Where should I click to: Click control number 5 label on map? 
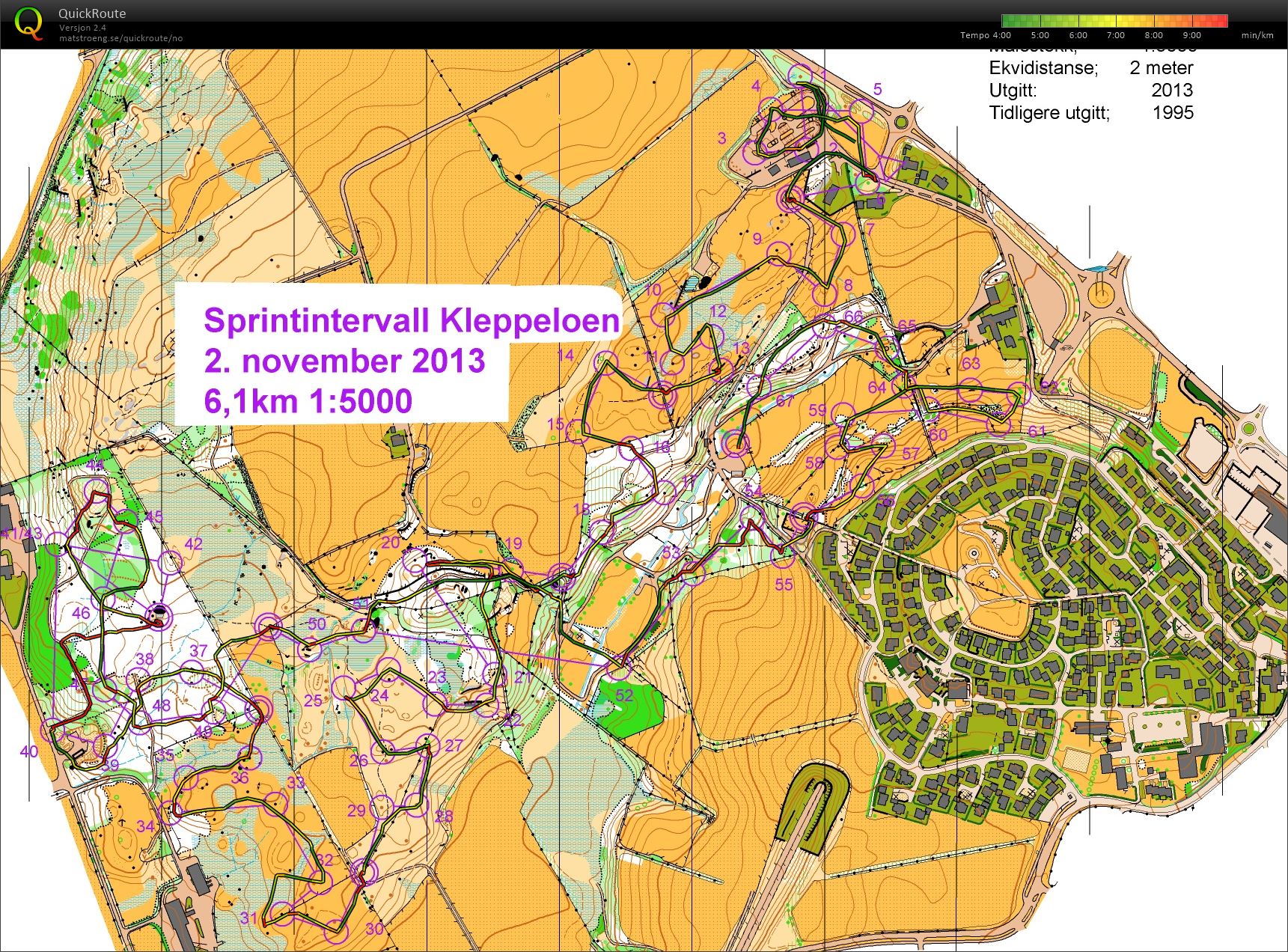click(x=878, y=89)
